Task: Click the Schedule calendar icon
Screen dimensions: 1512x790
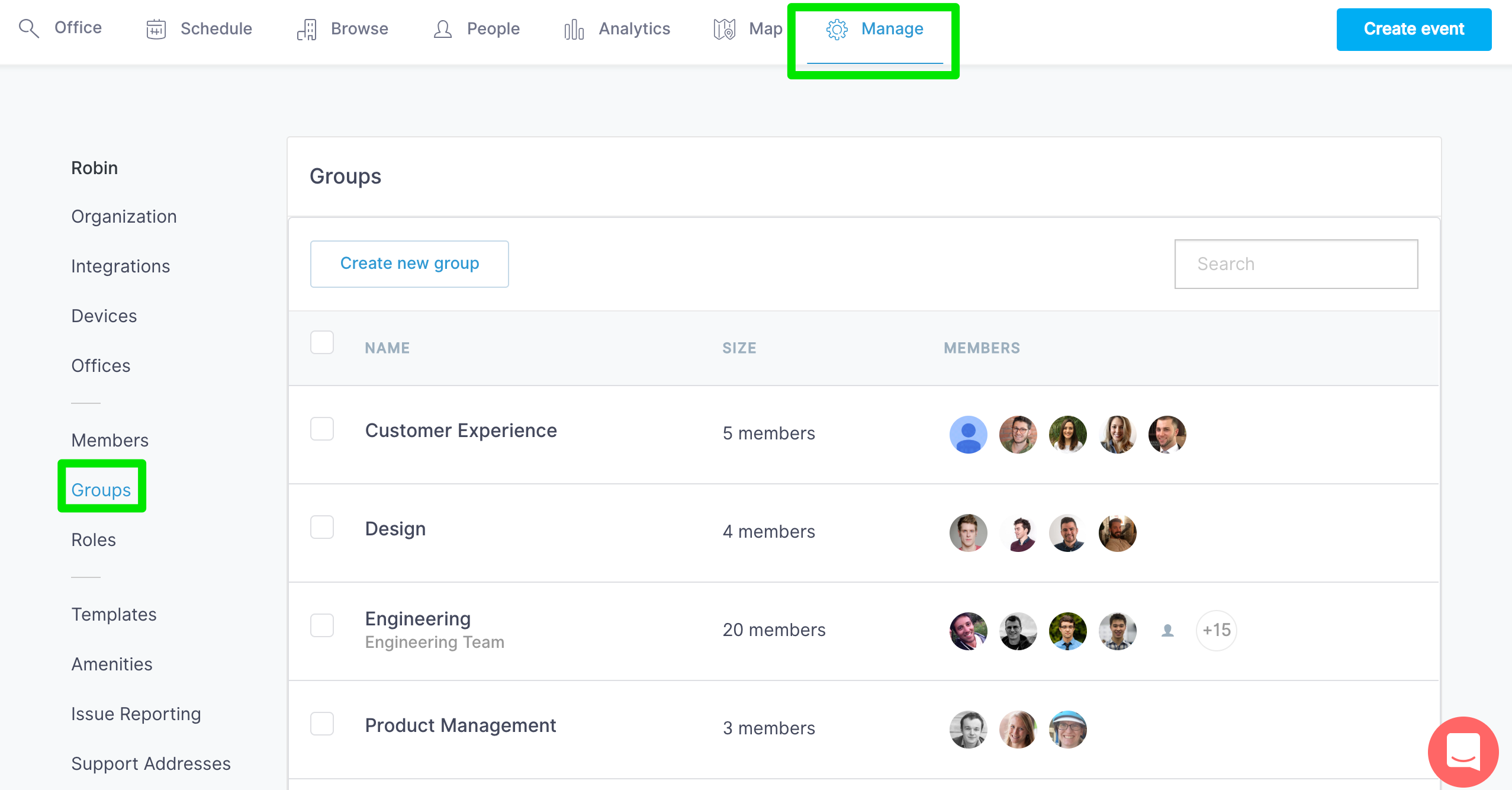Action: tap(156, 29)
